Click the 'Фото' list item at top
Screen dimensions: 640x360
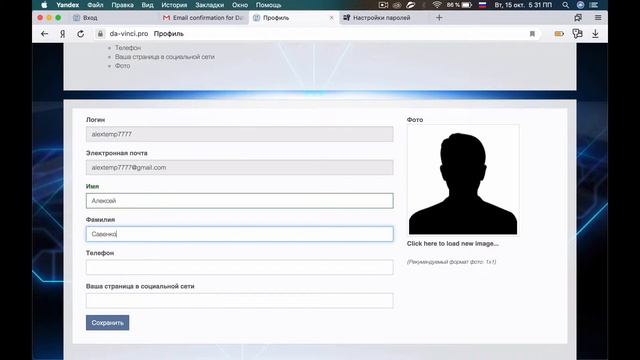click(x=122, y=66)
